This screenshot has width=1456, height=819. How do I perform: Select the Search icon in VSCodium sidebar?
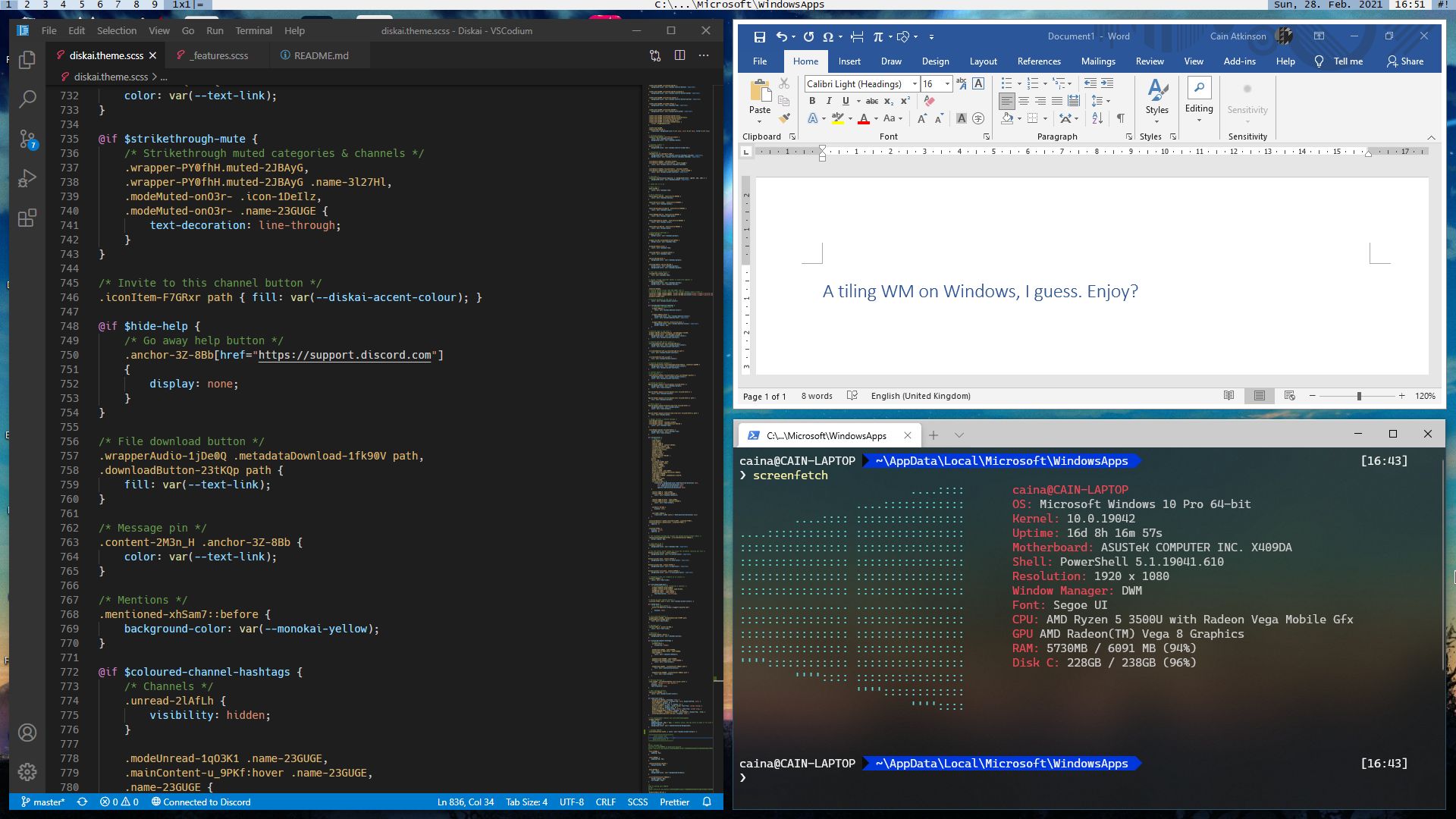point(27,99)
